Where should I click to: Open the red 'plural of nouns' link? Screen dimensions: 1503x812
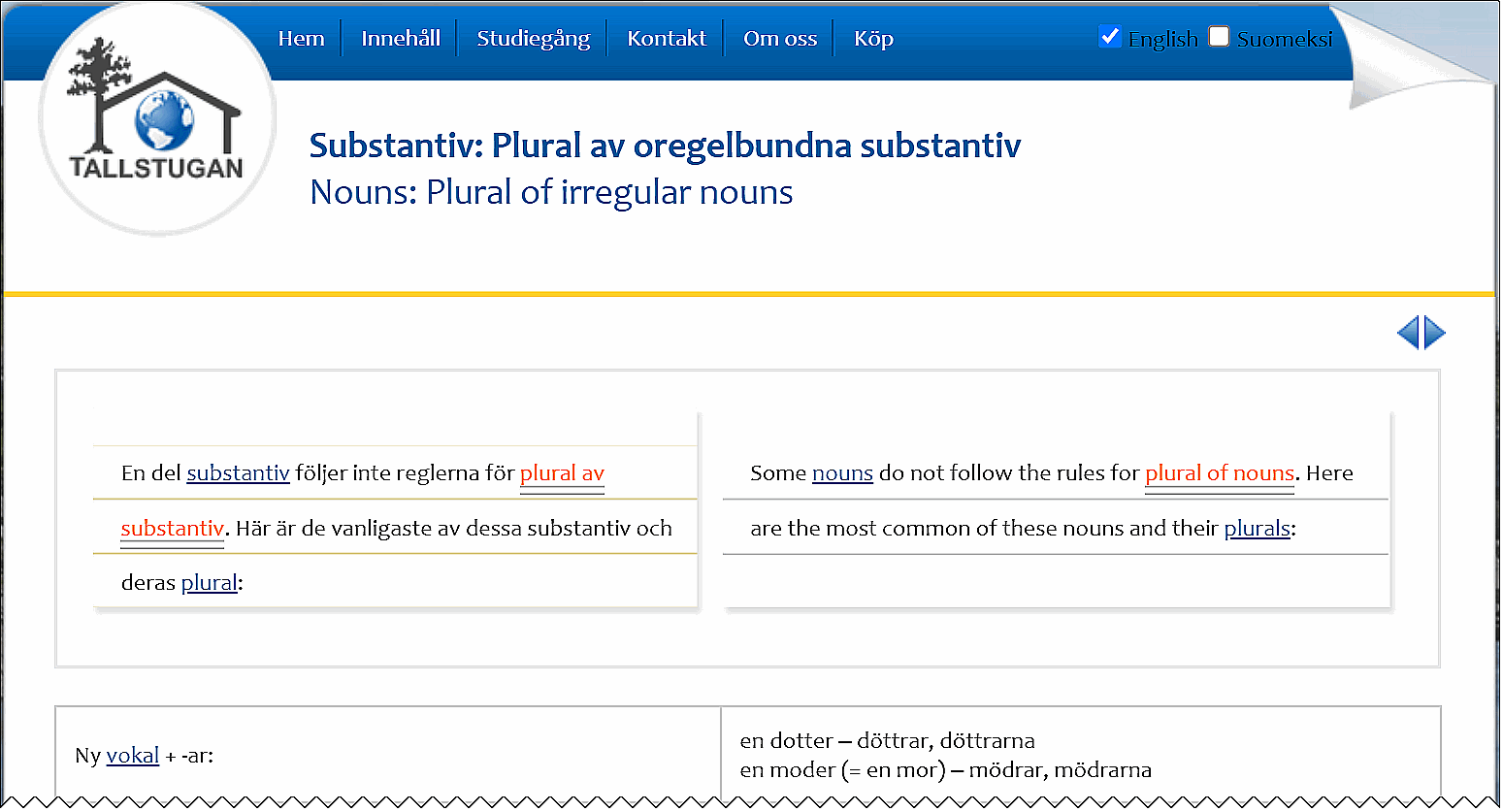(x=1219, y=473)
